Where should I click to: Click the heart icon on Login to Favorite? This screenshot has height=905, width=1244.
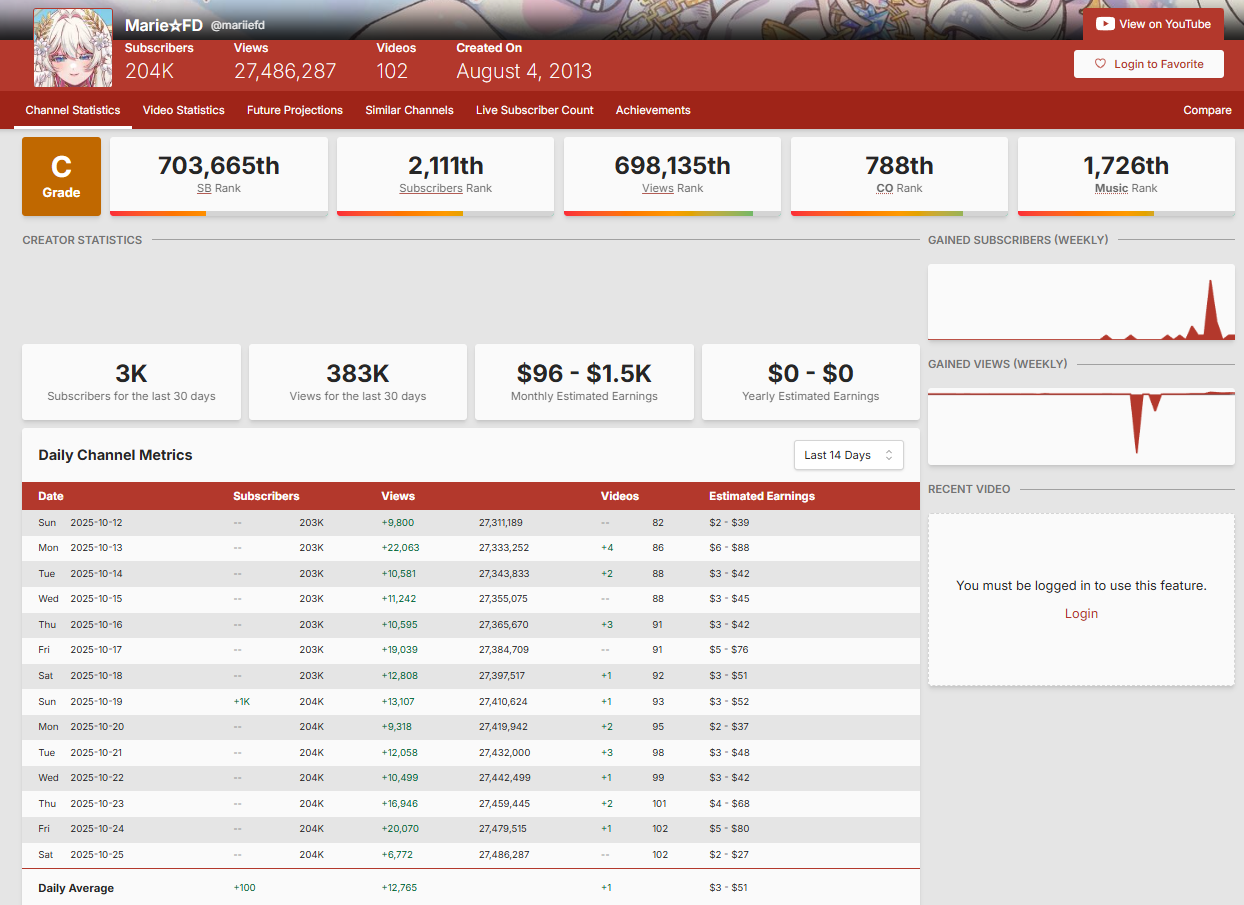[x=1101, y=64]
